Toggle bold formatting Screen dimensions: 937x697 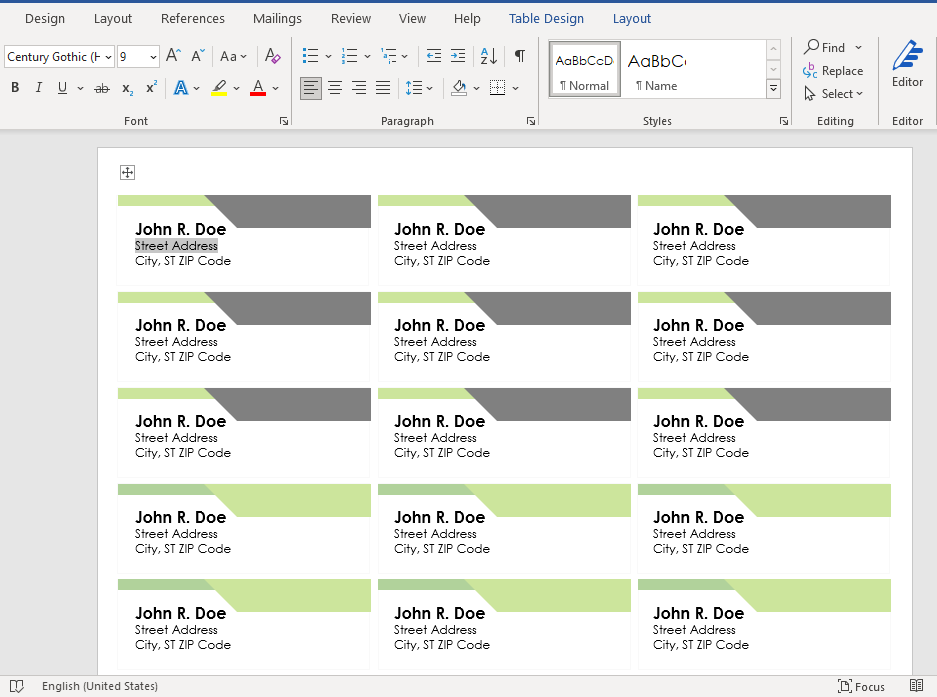[14, 88]
